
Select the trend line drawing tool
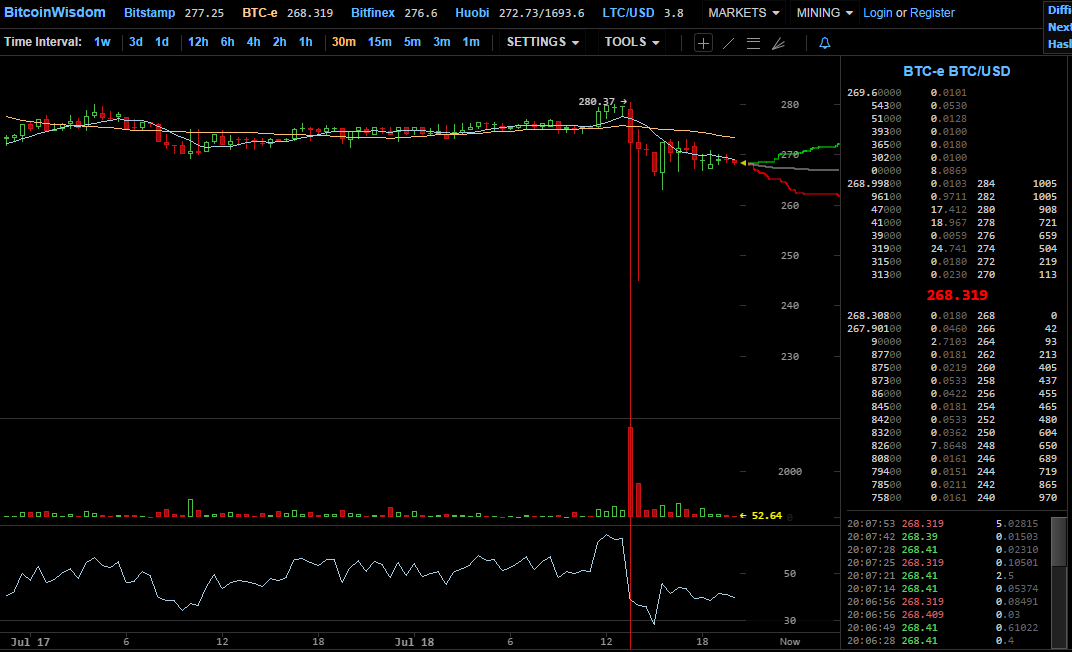[729, 43]
